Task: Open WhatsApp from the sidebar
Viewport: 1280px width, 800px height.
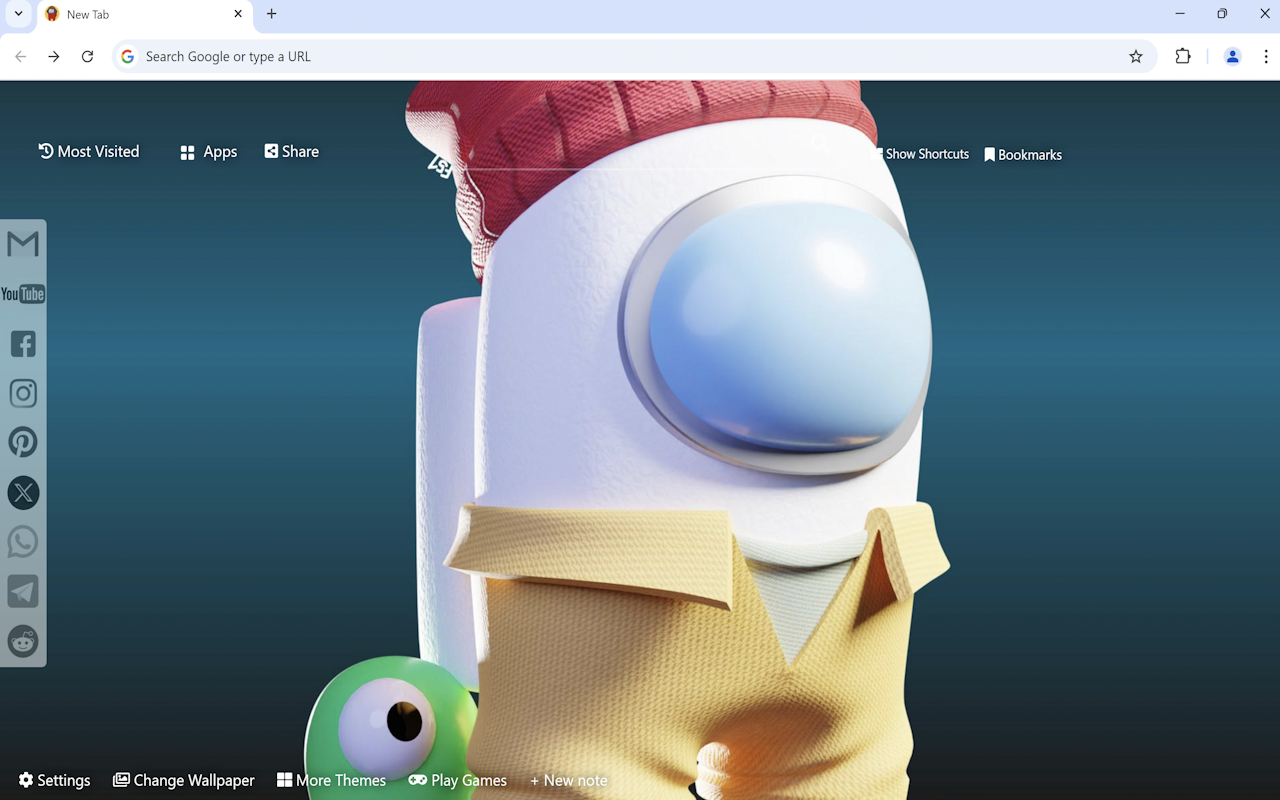Action: tap(23, 542)
